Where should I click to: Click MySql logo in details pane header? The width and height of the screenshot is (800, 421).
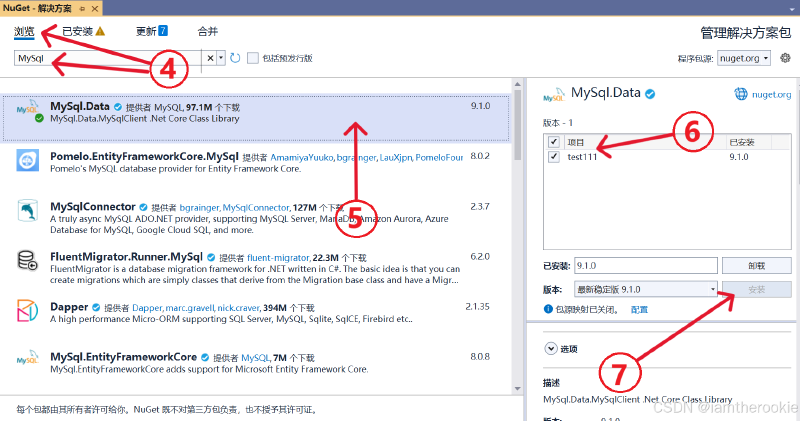point(554,95)
